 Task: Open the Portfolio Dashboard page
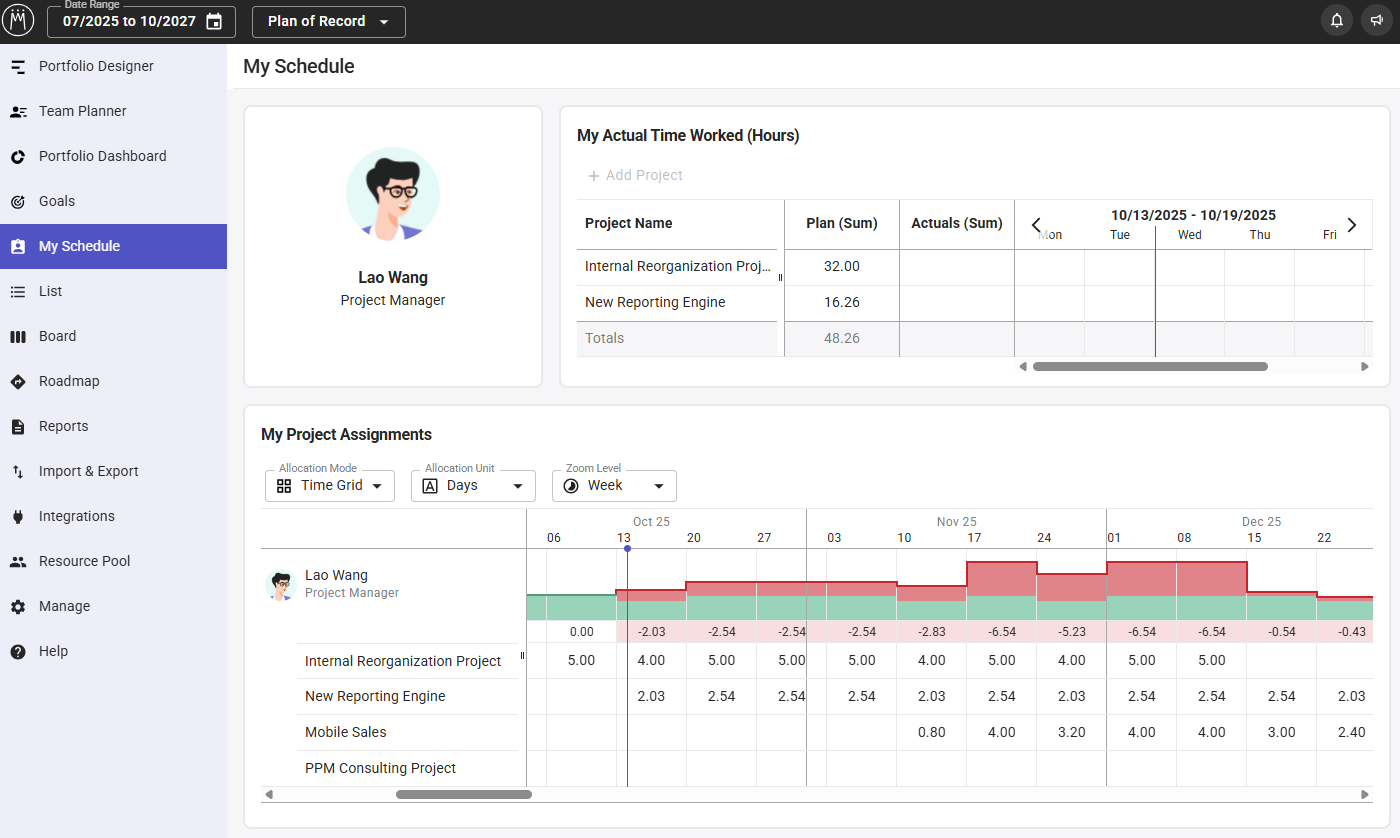102,156
